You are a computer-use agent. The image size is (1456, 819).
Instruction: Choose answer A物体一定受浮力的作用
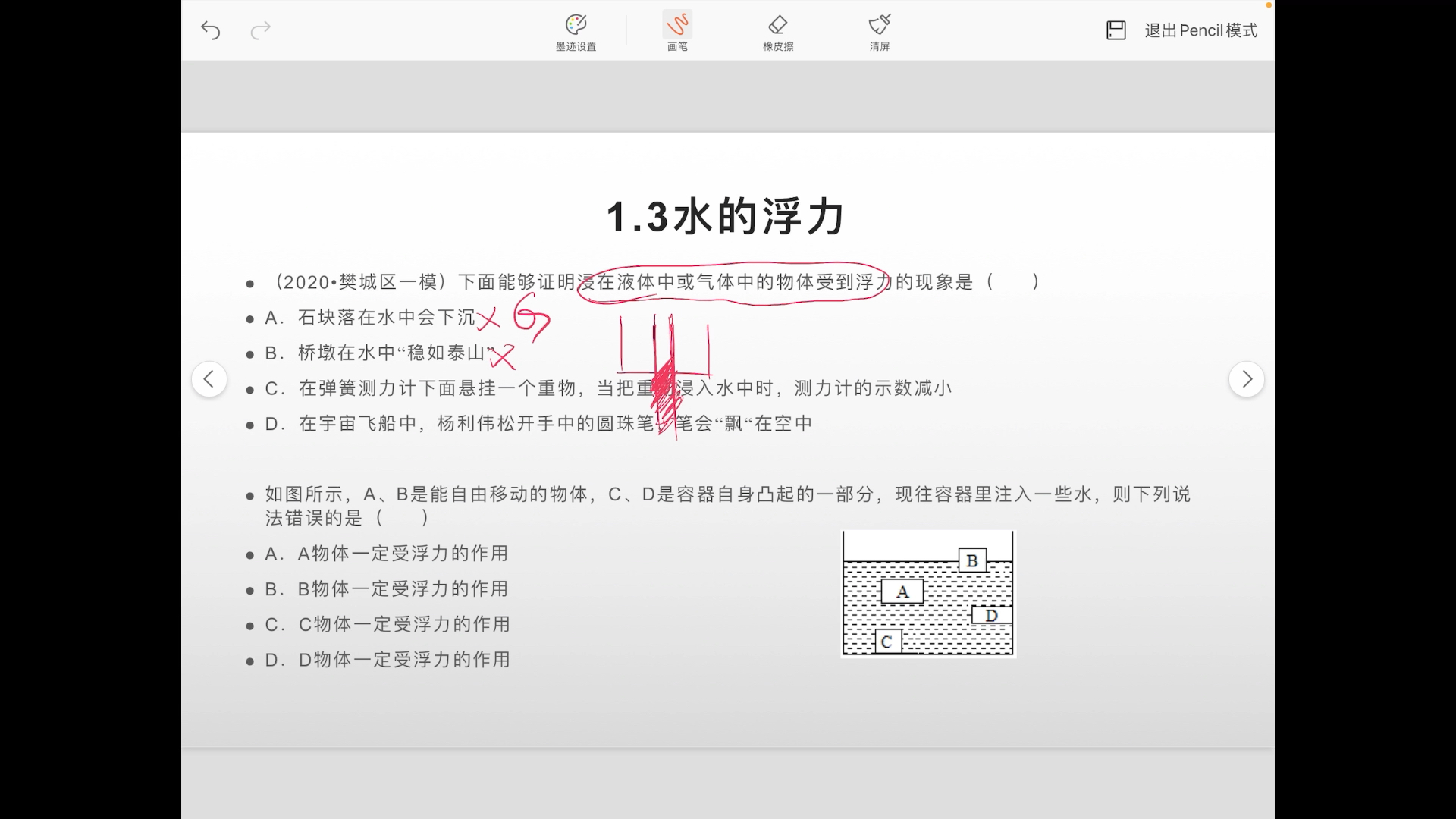pos(387,554)
